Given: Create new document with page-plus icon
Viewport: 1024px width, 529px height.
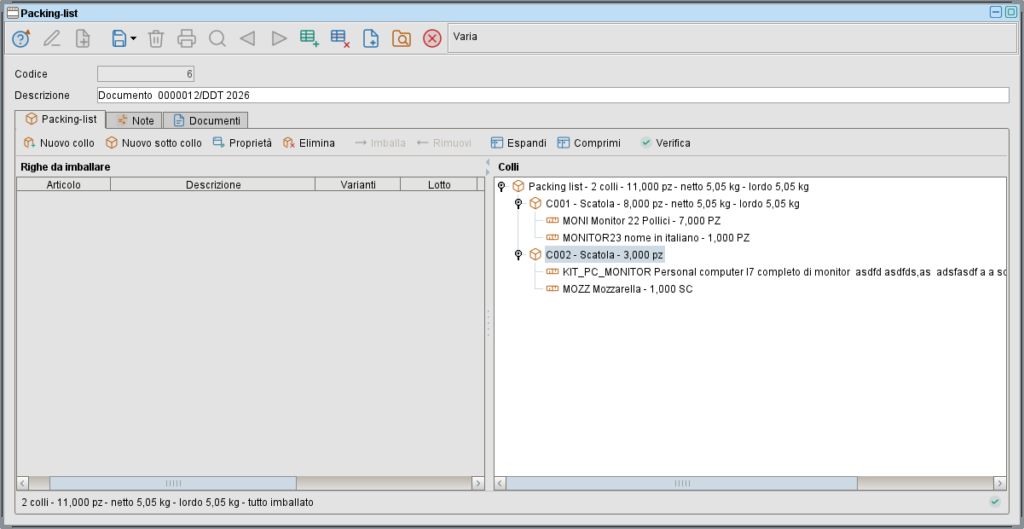Looking at the screenshot, I should pos(83,39).
